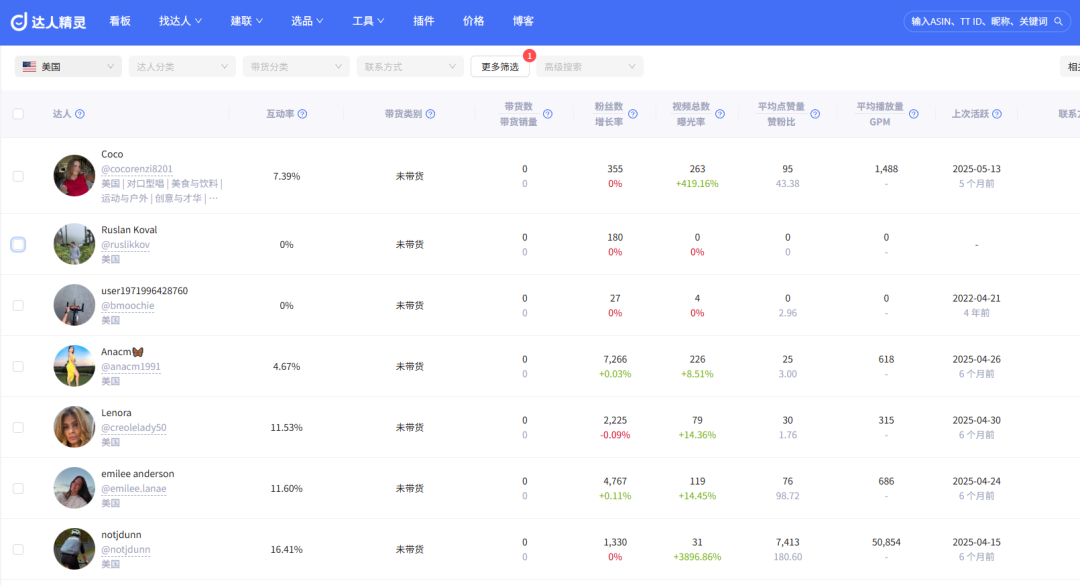The width and height of the screenshot is (1080, 585).
Task: Select the checkbox for Coco row
Action: (18, 176)
